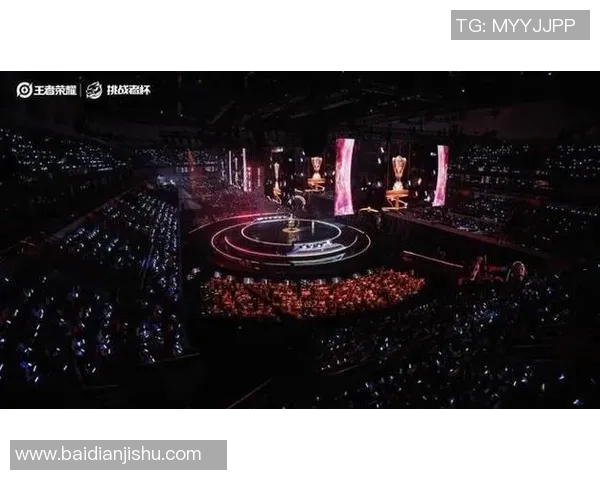The width and height of the screenshot is (600, 480).
Task: Click the 挑战者杯 dragon emblem icon
Action: click(94, 91)
